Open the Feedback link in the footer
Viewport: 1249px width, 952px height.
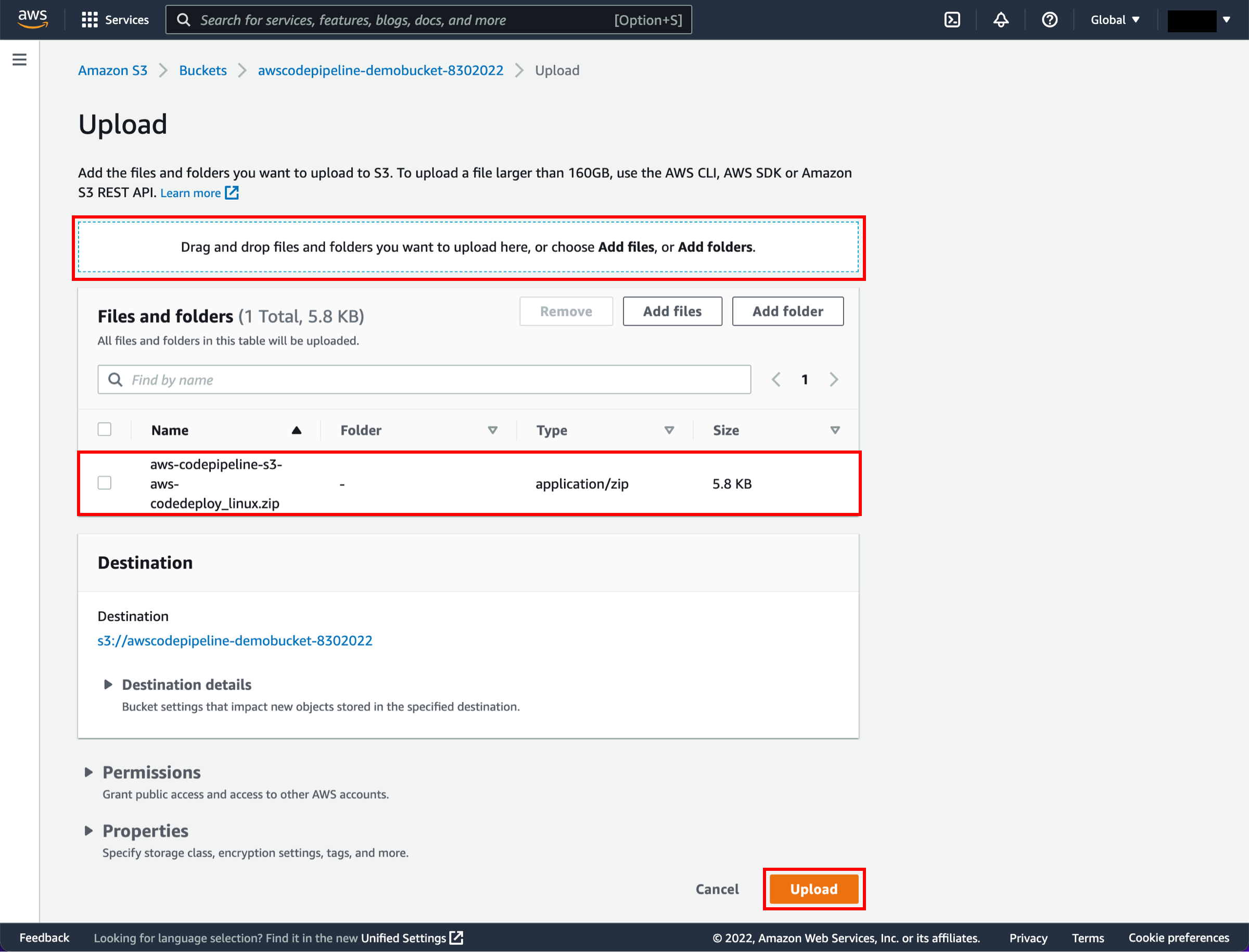(x=44, y=938)
